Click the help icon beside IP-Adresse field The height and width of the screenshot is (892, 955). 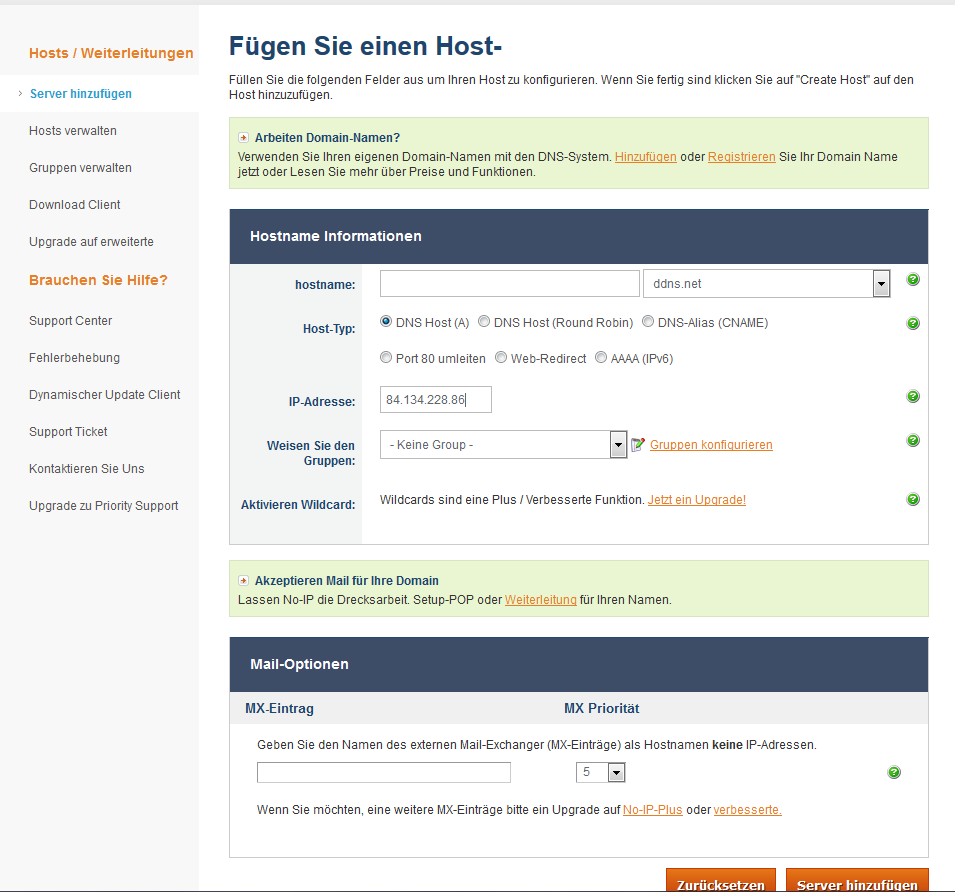pyautogui.click(x=912, y=397)
